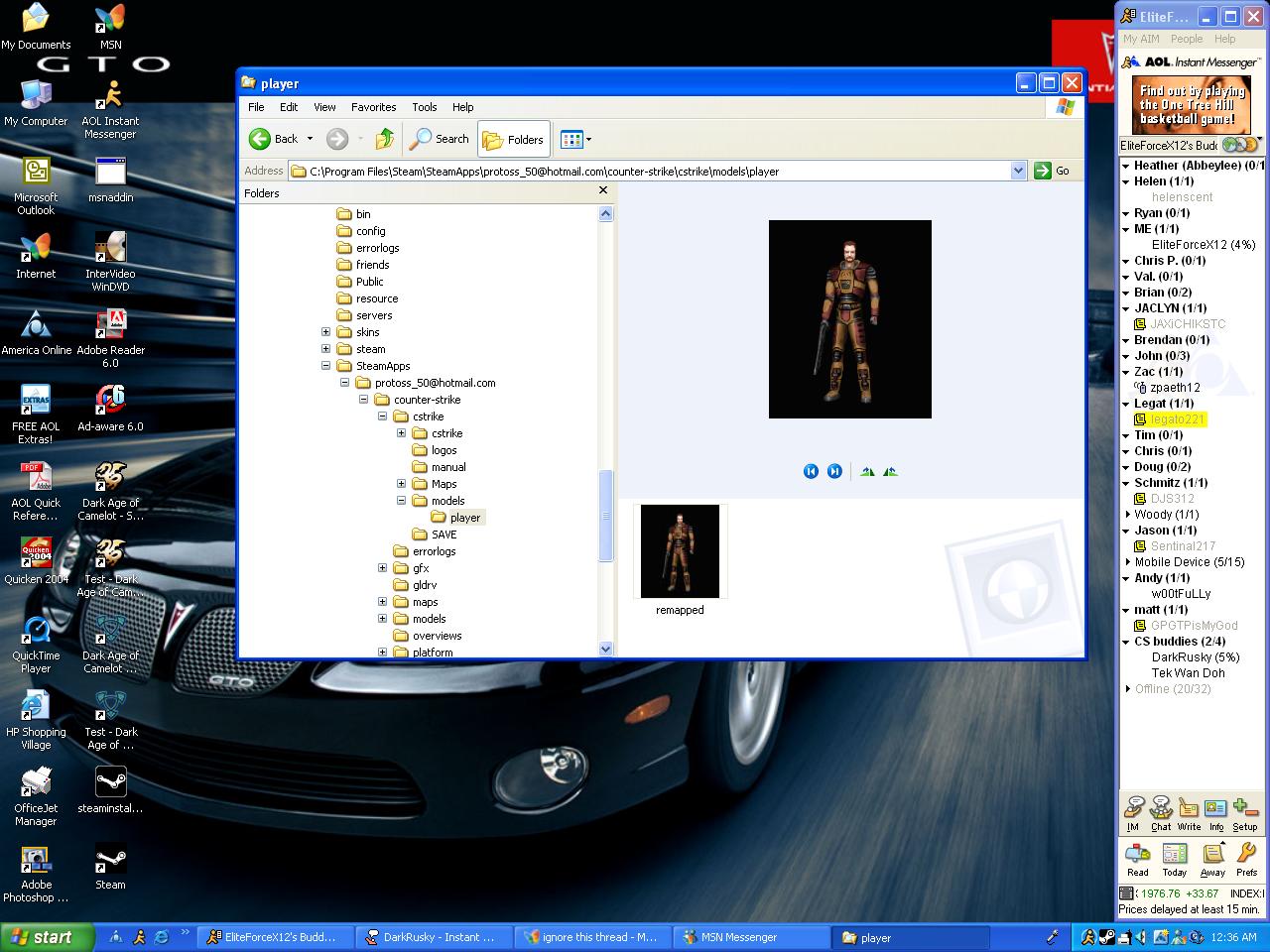
Task: Rotate the preview image clockwise
Action: click(867, 471)
